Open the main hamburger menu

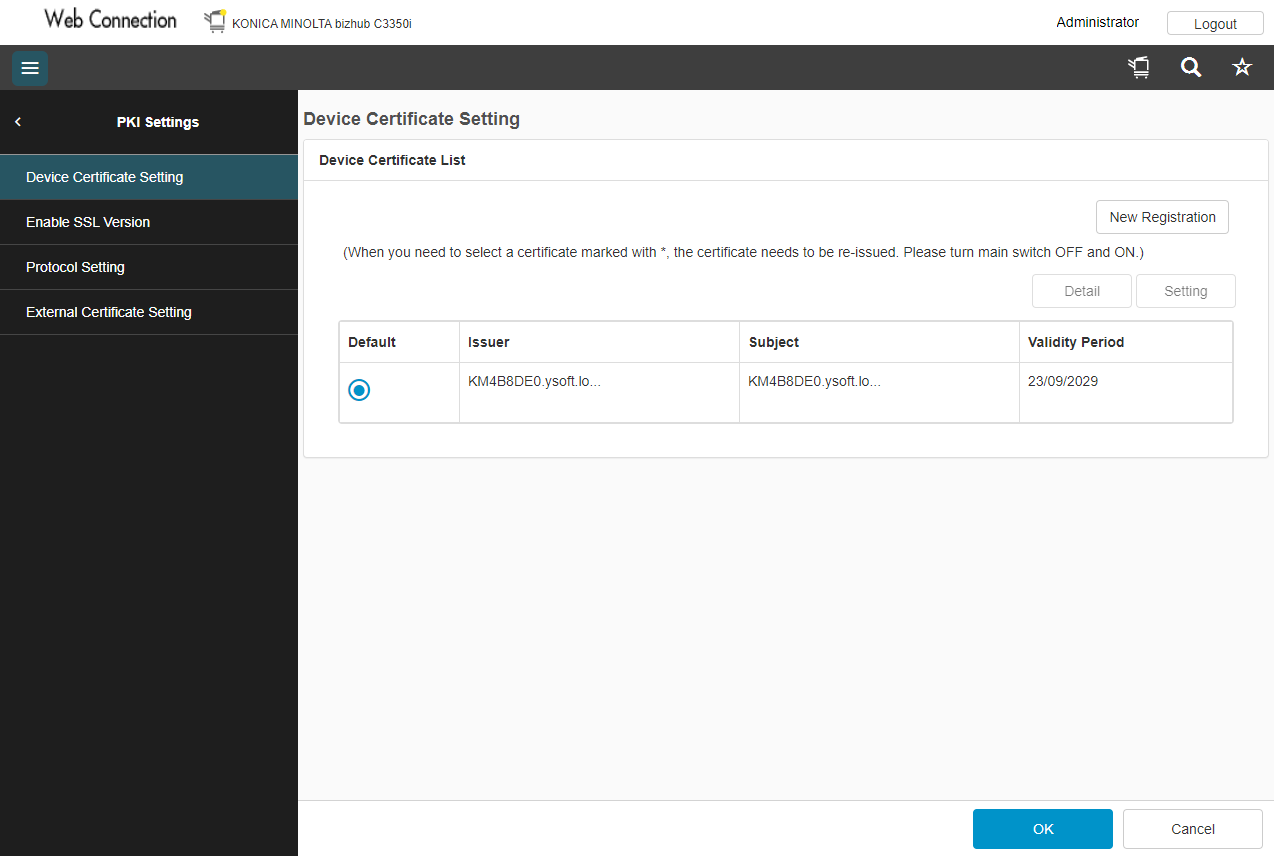(29, 68)
